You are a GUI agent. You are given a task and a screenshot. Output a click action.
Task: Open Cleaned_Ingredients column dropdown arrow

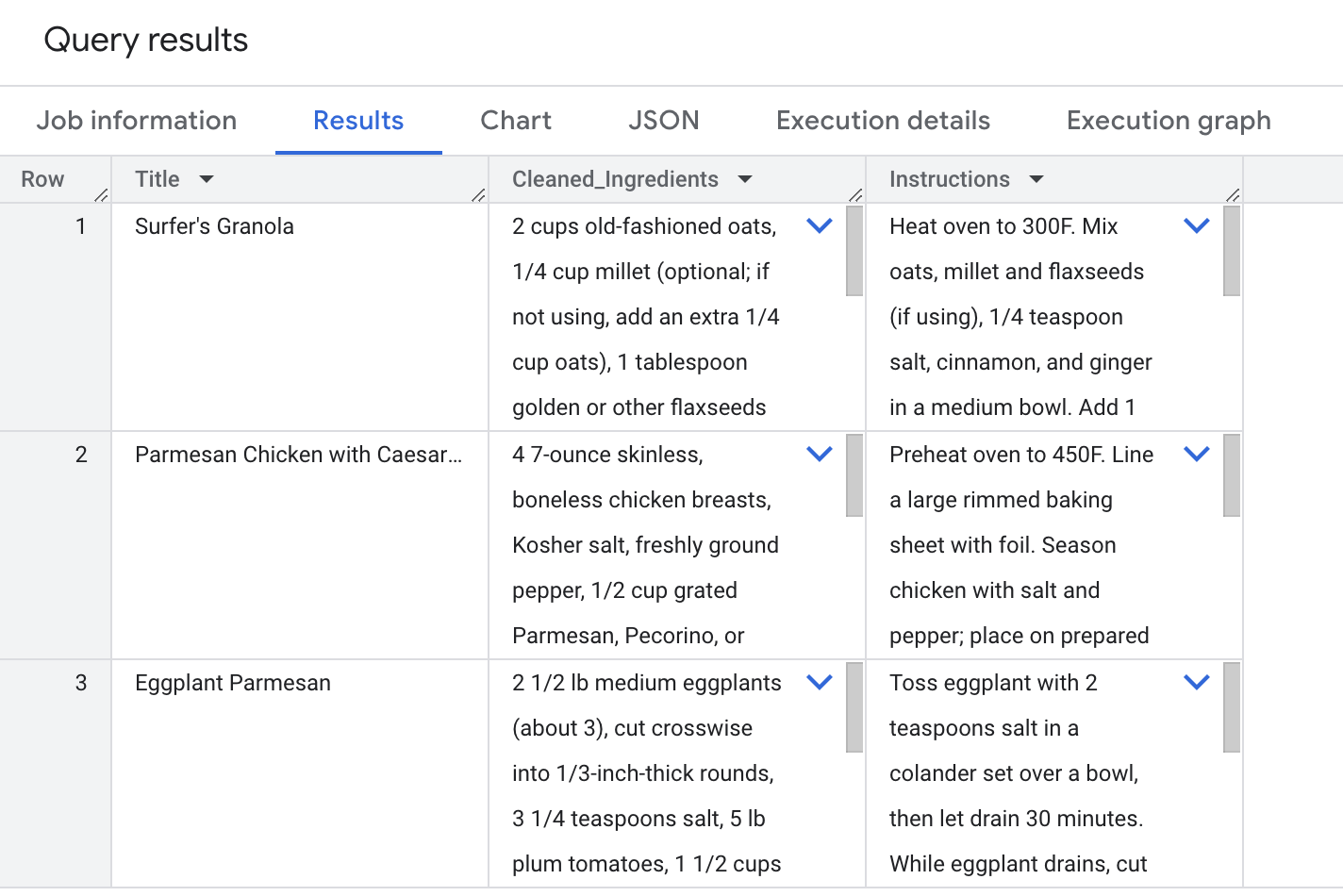pos(745,179)
